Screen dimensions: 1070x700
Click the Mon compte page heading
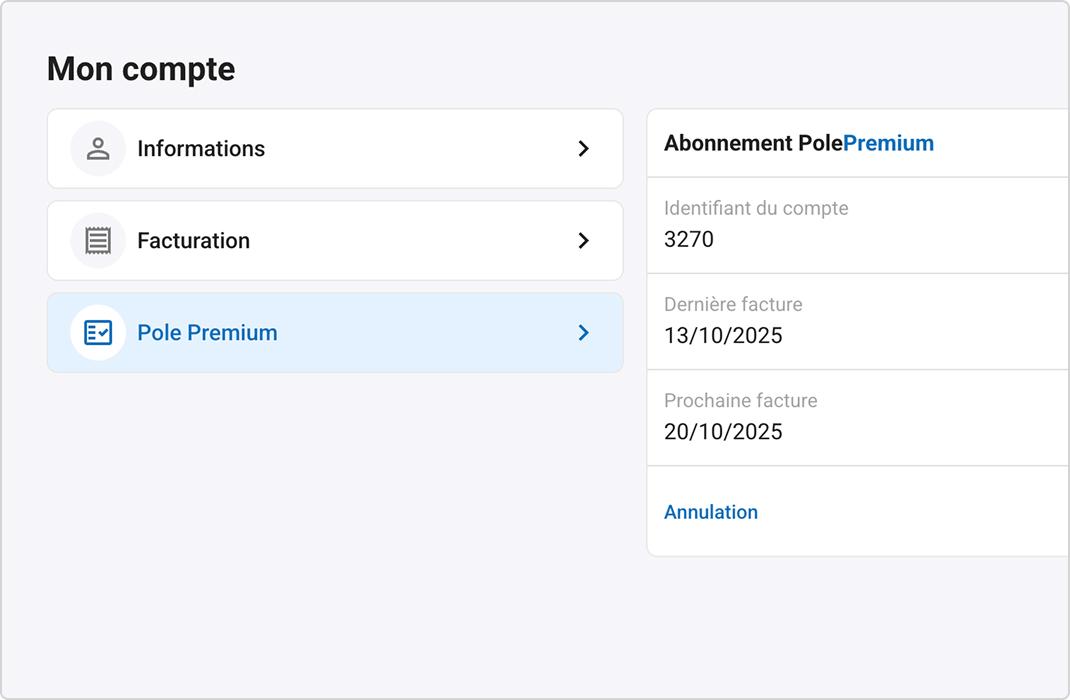click(141, 69)
